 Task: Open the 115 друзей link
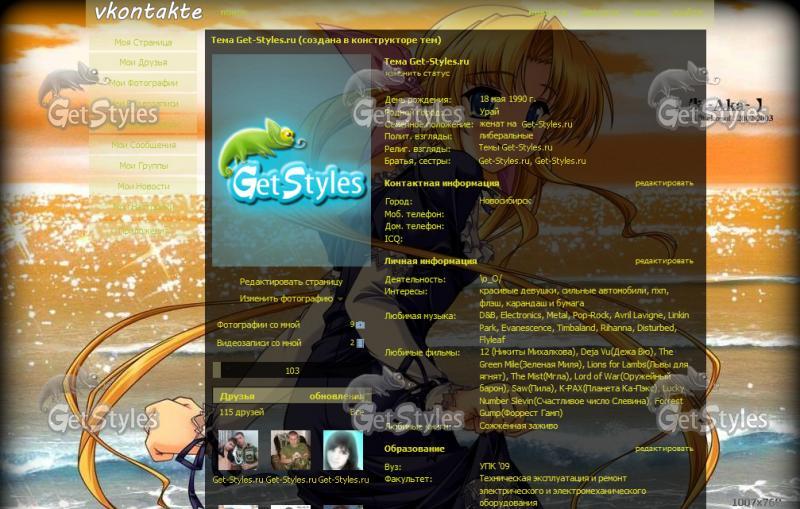point(241,412)
